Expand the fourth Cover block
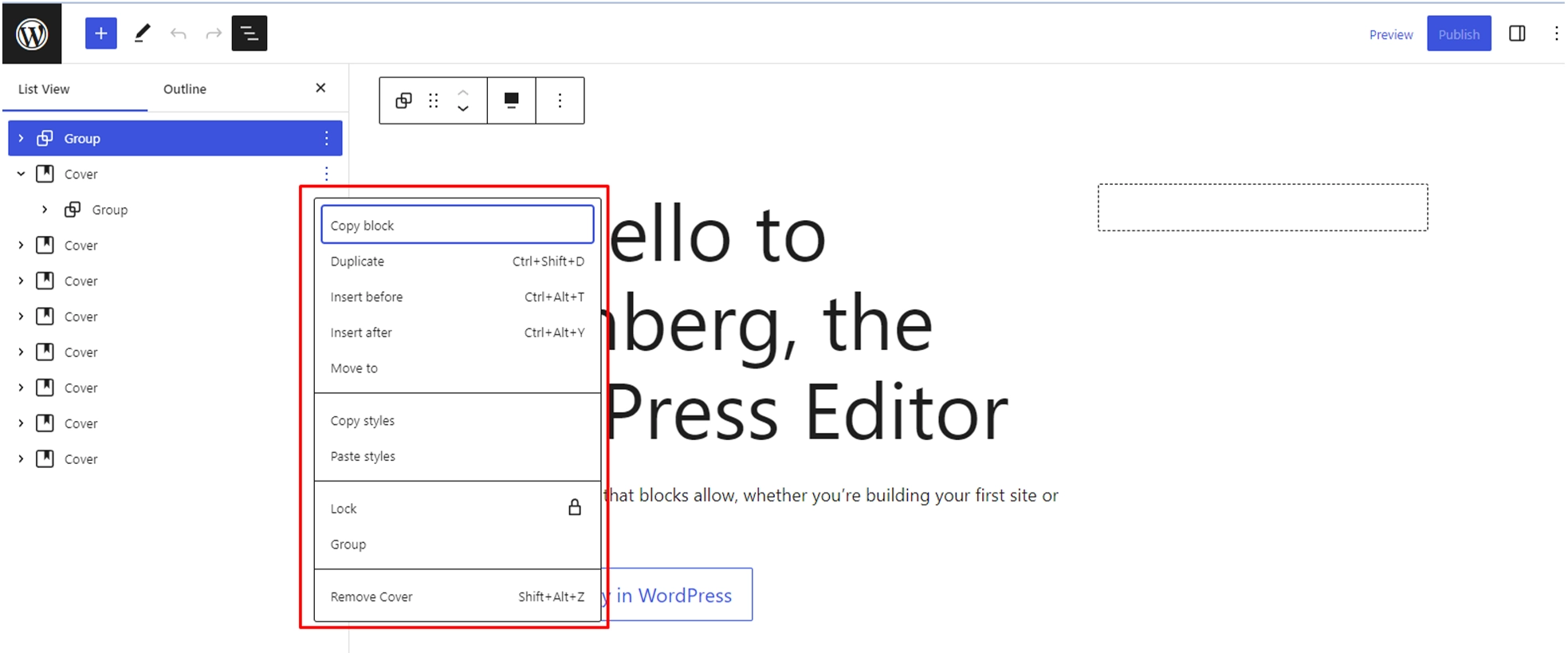Viewport: 1568px width, 653px height. [21, 317]
